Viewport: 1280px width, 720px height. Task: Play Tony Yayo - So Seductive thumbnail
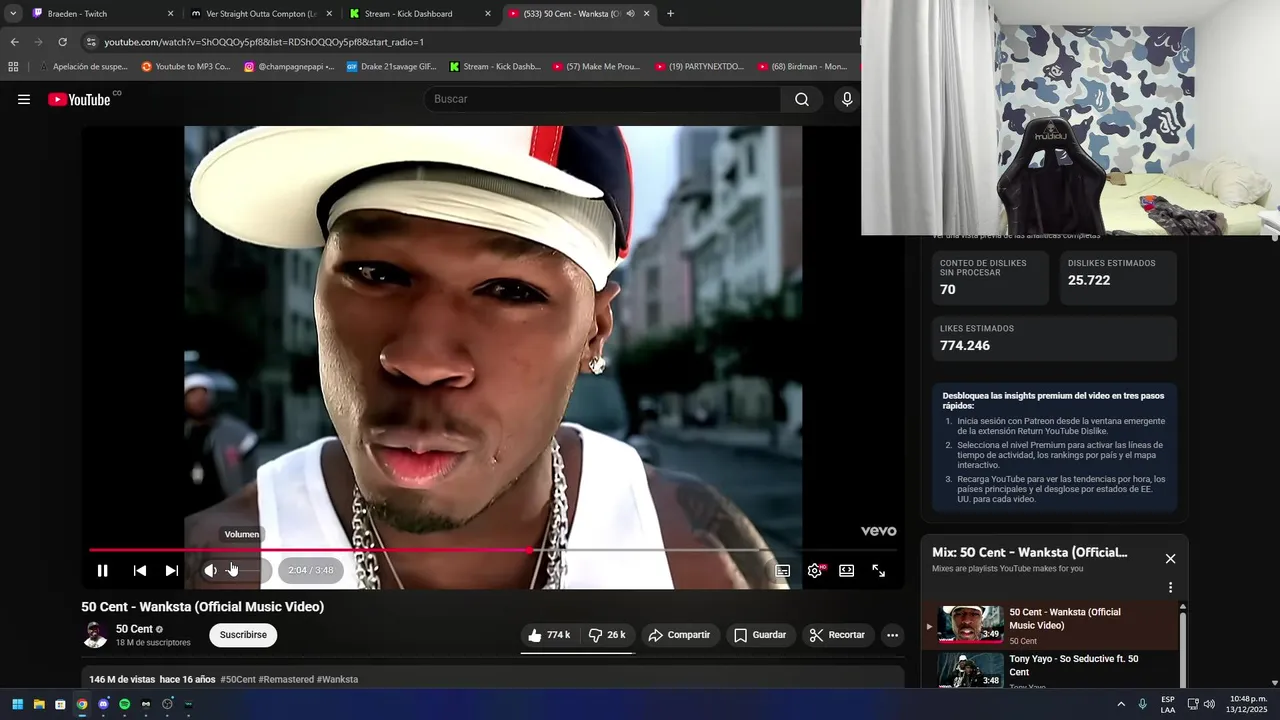tap(970, 671)
